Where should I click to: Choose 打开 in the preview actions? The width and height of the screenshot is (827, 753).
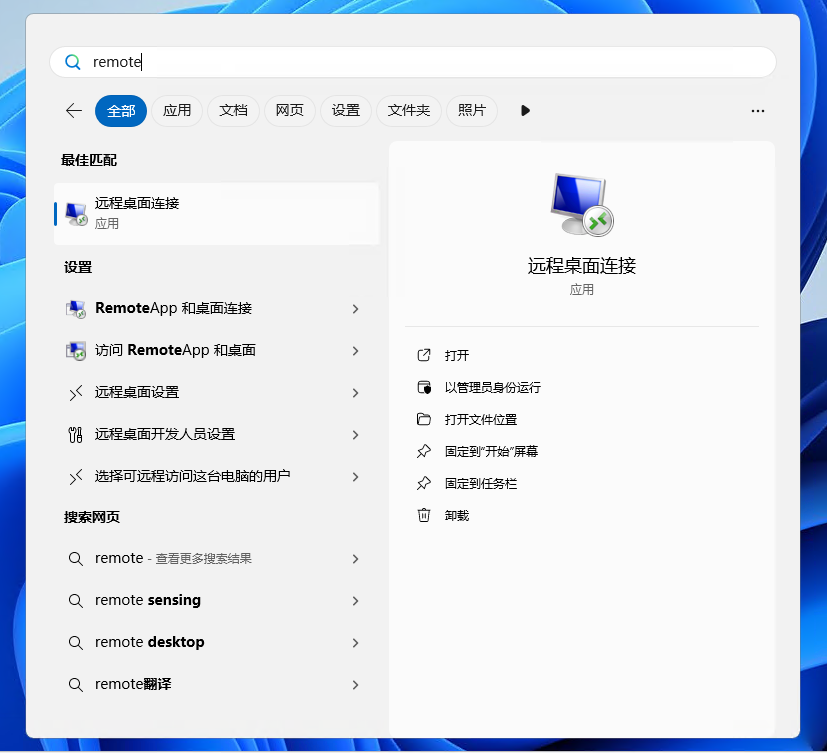[x=457, y=356]
